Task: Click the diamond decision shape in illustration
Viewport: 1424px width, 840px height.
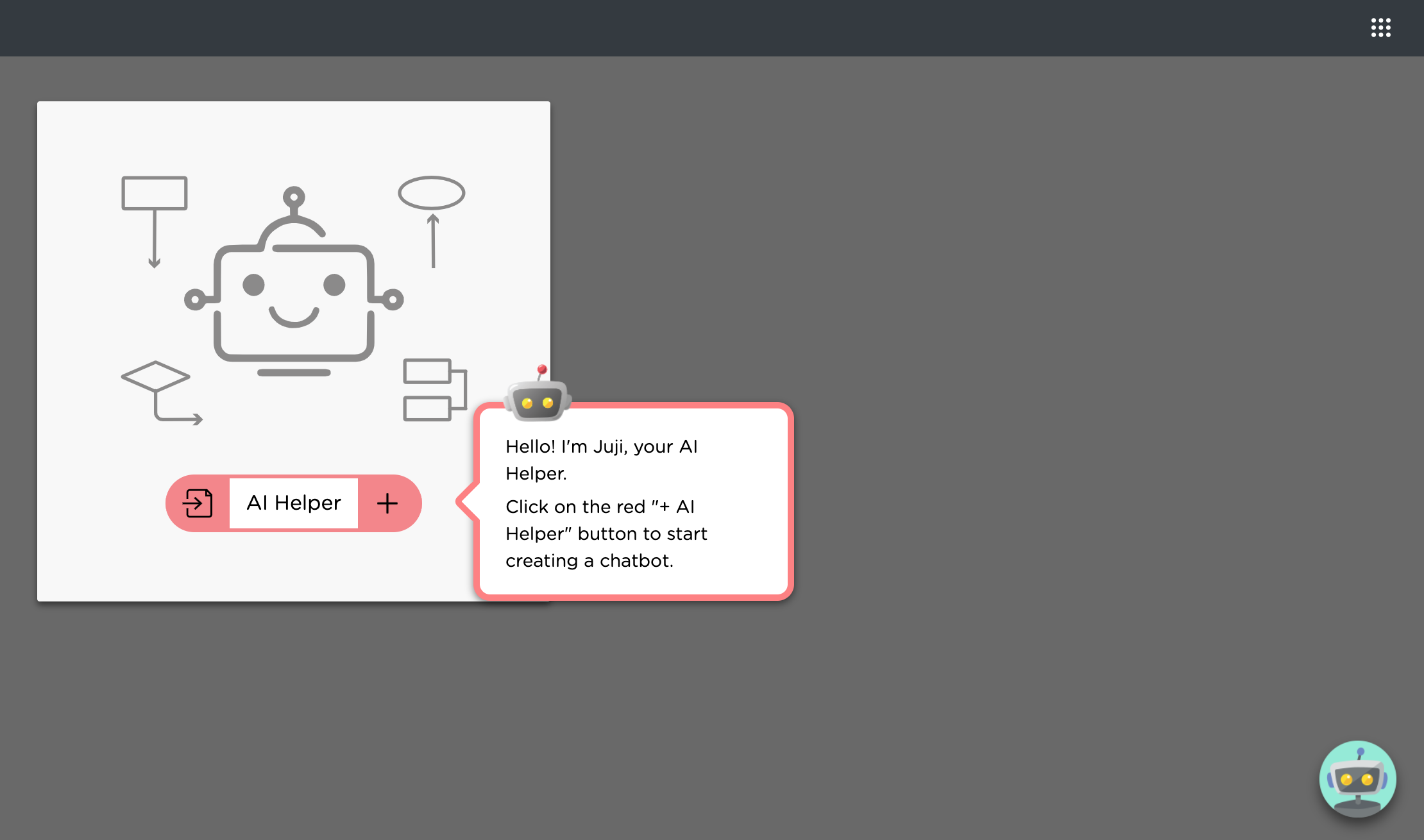Action: [156, 376]
